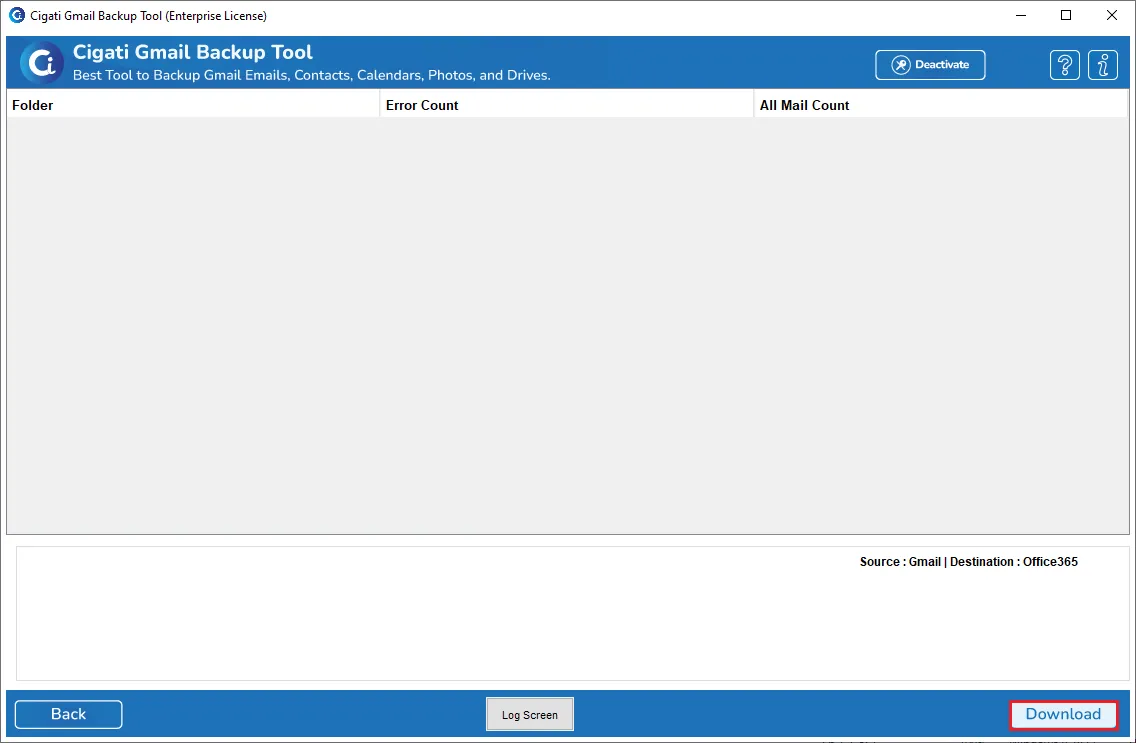Close the Cigati Gmail Backup Tool window
Image resolution: width=1136 pixels, height=743 pixels.
(x=1111, y=15)
